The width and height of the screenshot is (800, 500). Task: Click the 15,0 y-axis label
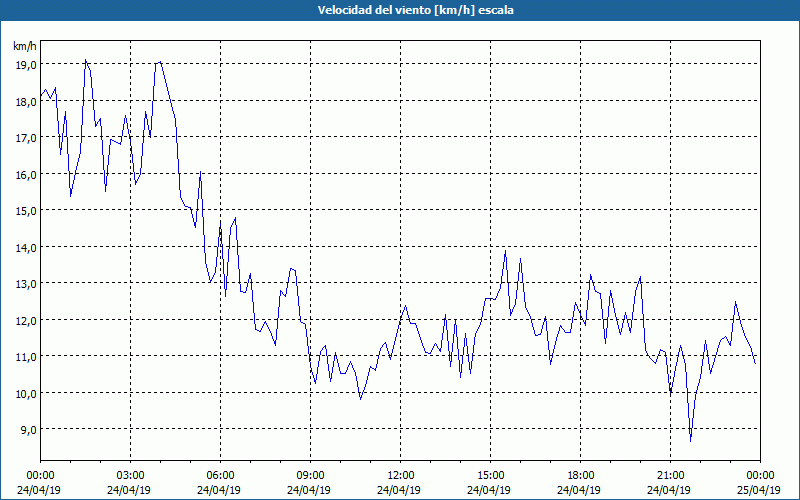[26, 211]
